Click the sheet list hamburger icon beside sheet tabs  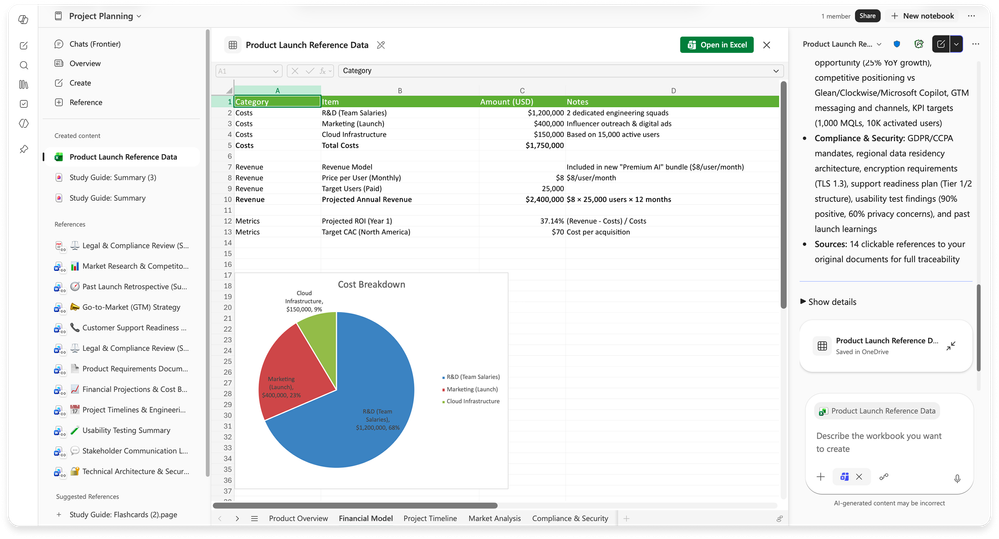click(x=254, y=519)
